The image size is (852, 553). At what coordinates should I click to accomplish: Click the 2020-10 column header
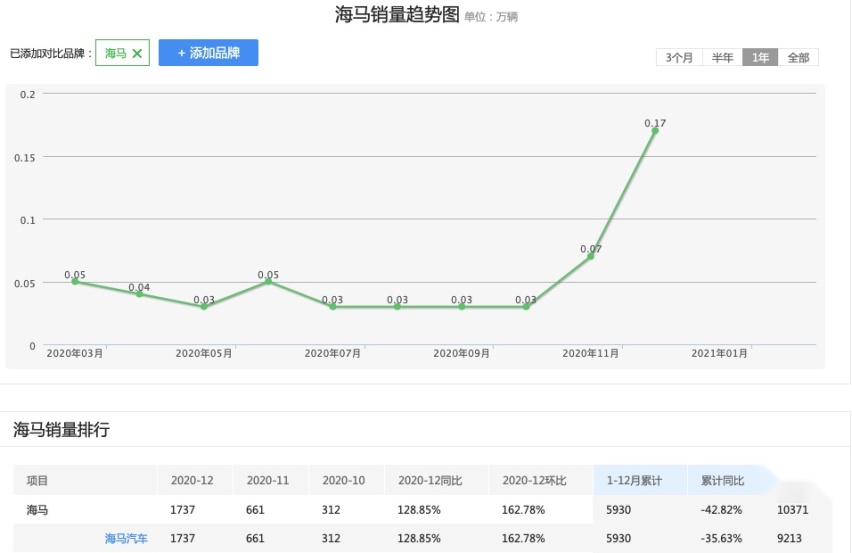point(346,480)
